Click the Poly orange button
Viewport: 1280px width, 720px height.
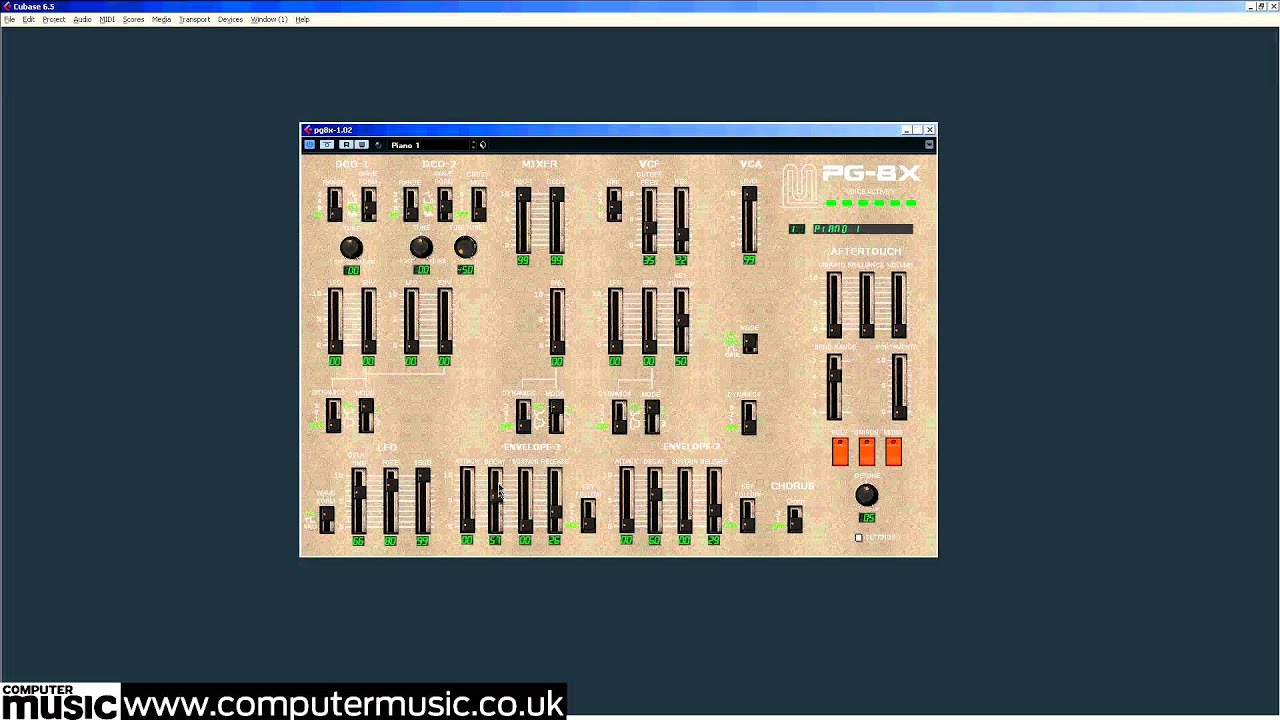point(840,452)
